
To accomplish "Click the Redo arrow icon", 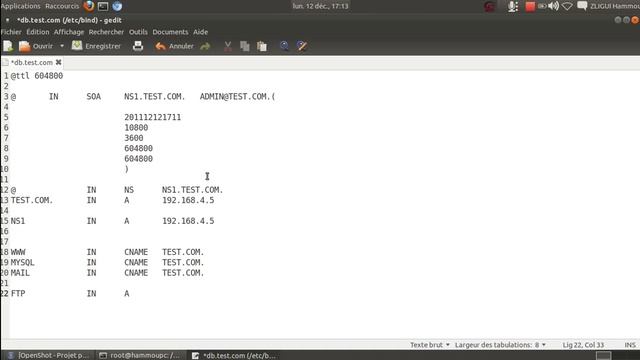I will (205, 47).
